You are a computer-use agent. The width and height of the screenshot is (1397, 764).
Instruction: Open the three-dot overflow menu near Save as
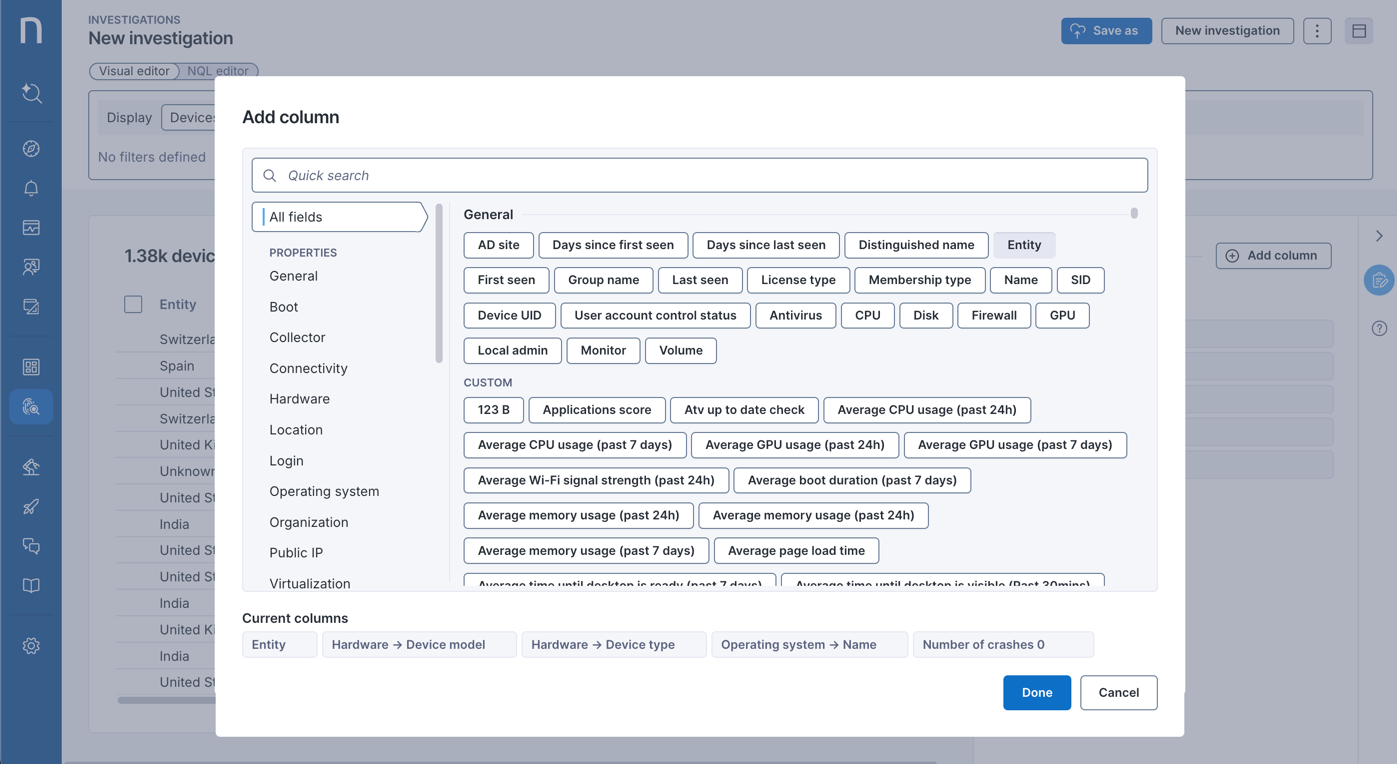1317,30
